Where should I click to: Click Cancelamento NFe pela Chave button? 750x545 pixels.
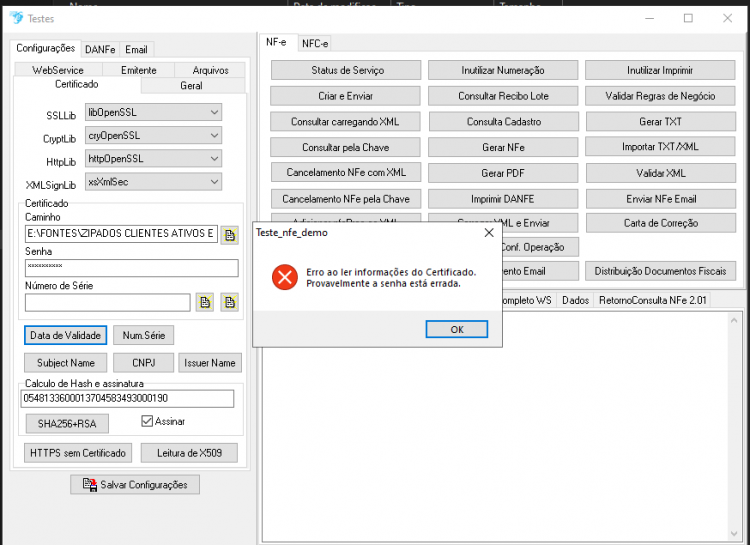[x=346, y=199]
